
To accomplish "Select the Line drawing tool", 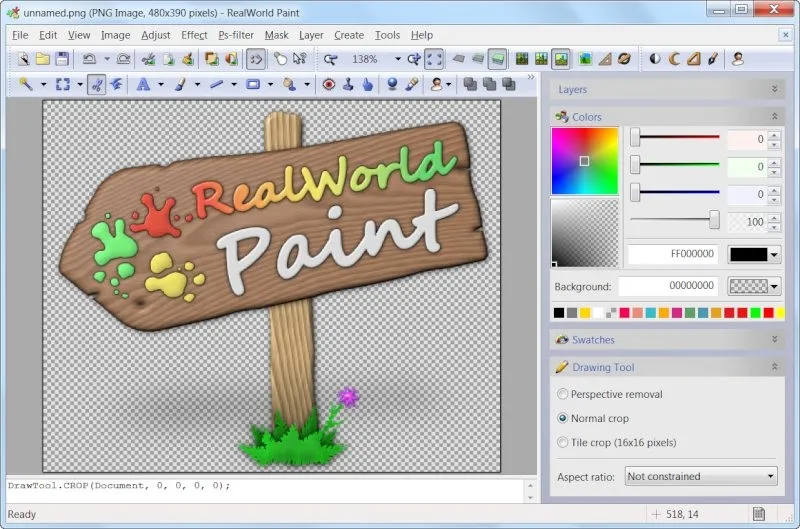I will click(216, 85).
